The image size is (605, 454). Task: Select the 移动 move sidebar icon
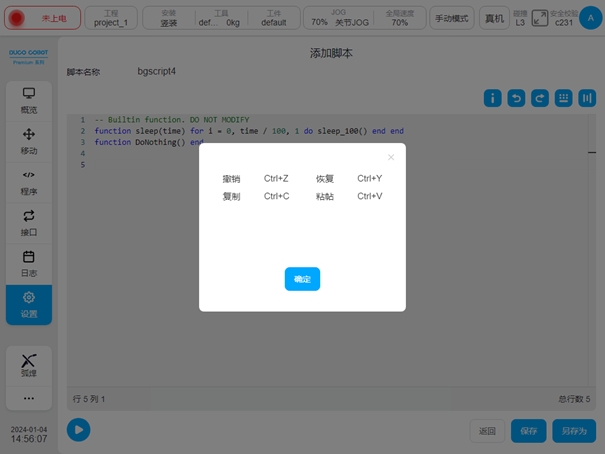[29, 141]
